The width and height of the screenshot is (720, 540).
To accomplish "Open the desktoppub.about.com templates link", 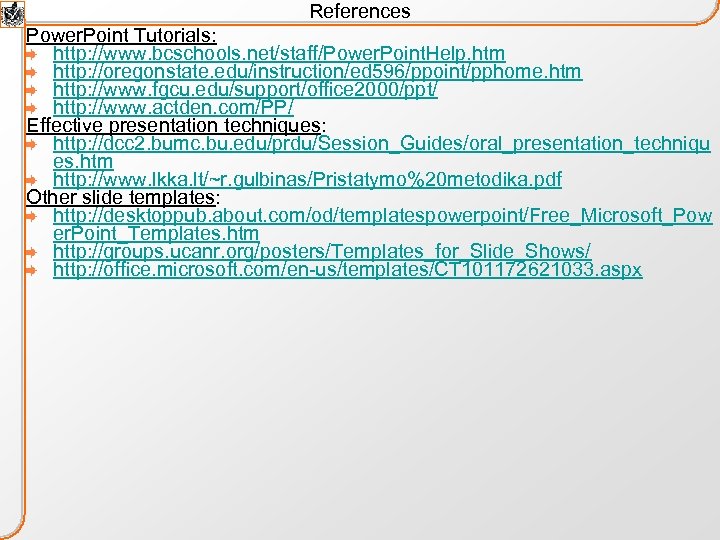I will tap(383, 224).
